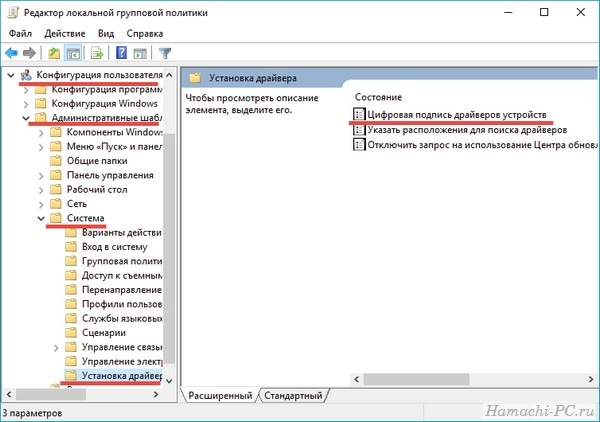This screenshot has width=600, height=422.
Task: Open Указать расположения для поиска драйверов
Action: (x=467, y=130)
